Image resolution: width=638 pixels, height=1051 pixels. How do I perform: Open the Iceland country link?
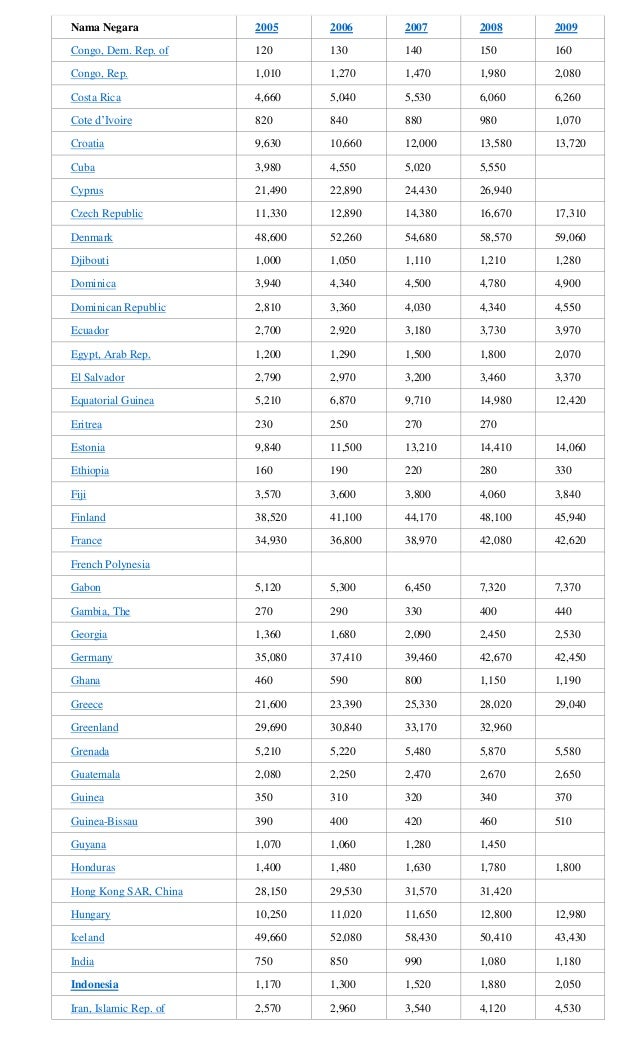click(x=88, y=938)
